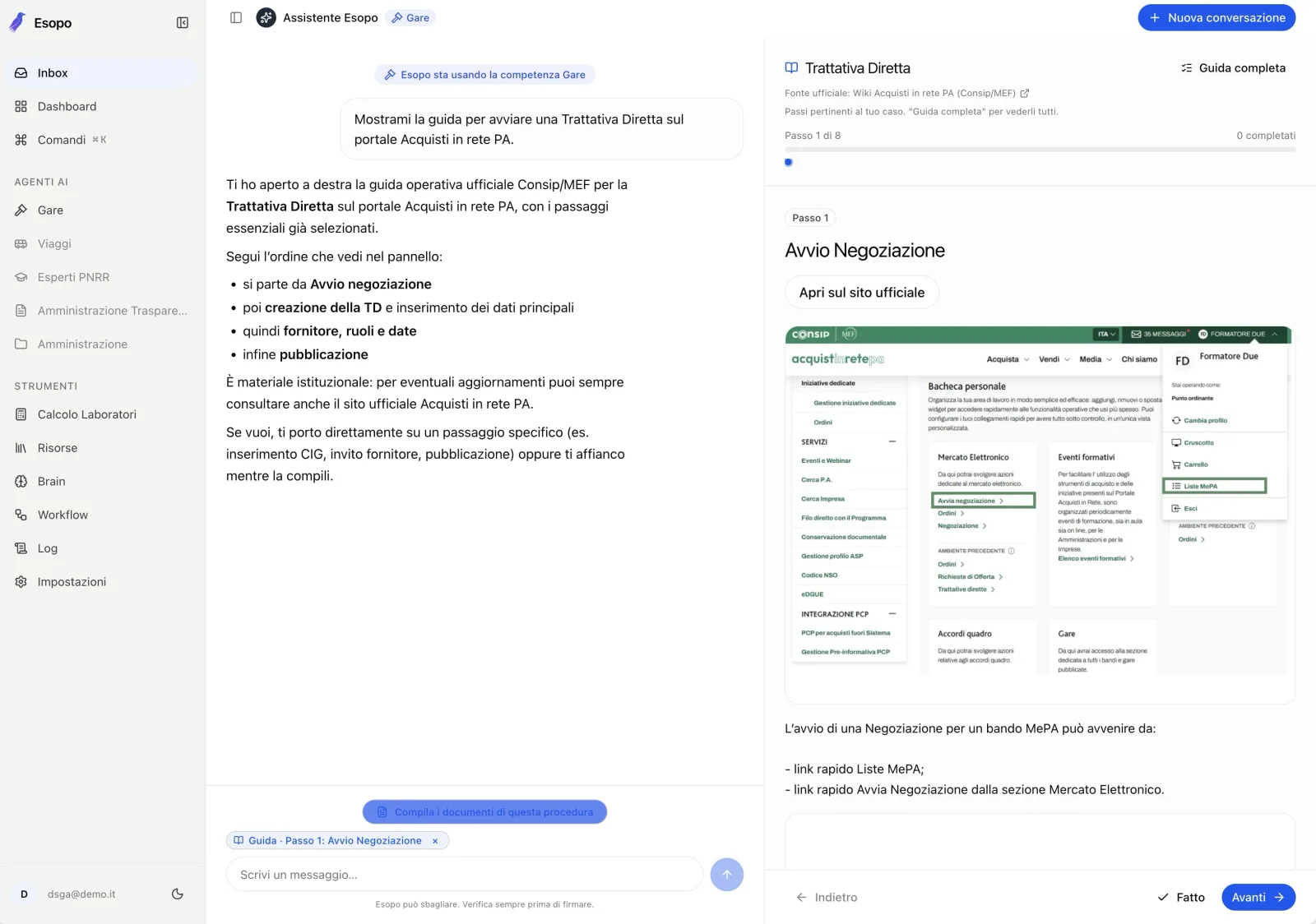
Task: Click Apri sul sito ufficiale
Action: [862, 293]
